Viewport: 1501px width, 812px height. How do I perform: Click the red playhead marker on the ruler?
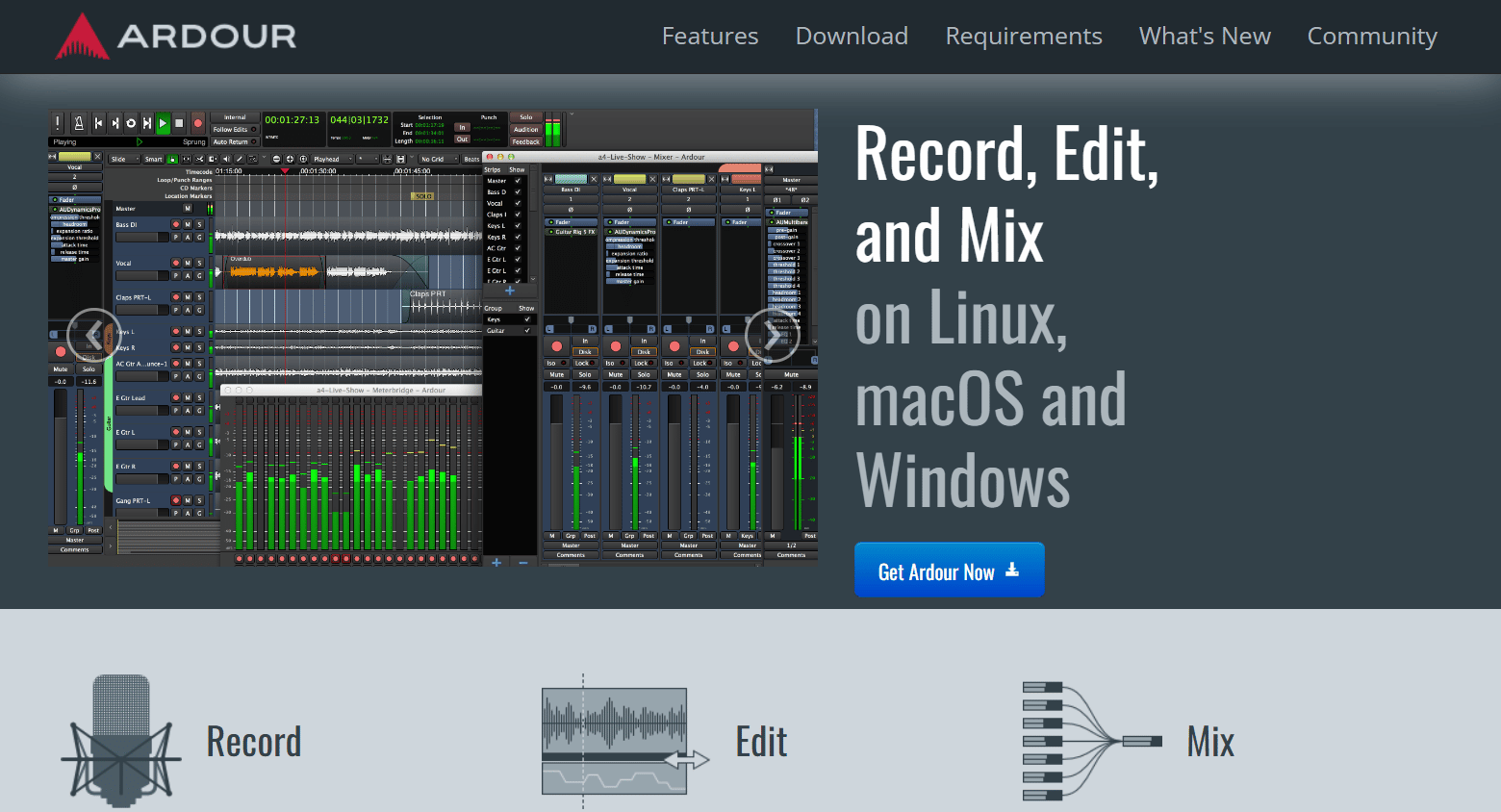tap(285, 170)
